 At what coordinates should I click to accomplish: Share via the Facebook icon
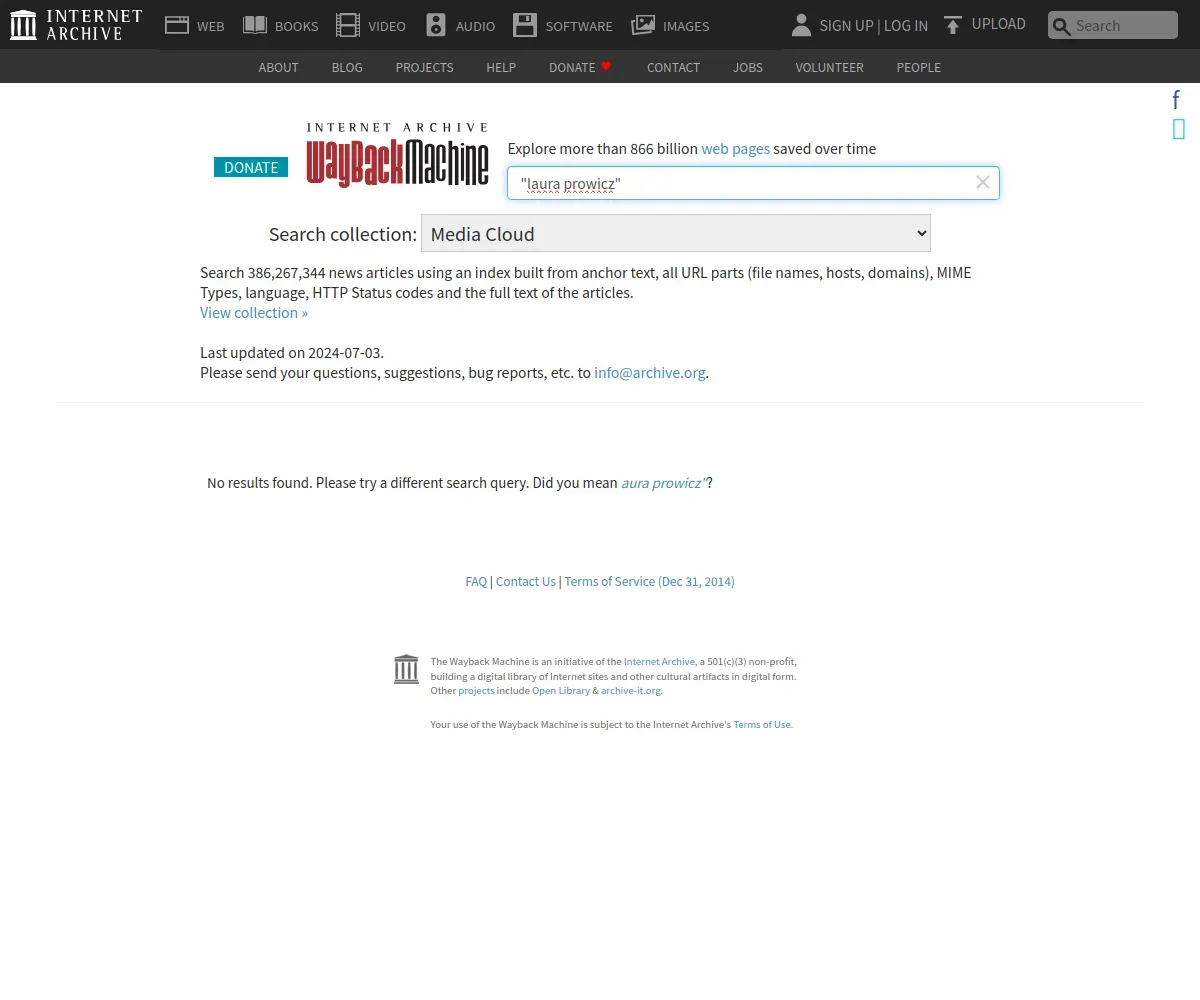[x=1177, y=99]
